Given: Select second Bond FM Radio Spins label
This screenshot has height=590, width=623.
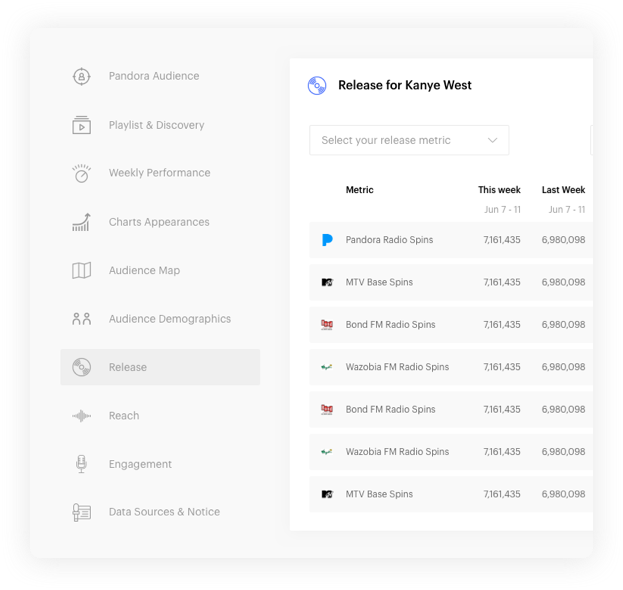Looking at the screenshot, I should 391,409.
